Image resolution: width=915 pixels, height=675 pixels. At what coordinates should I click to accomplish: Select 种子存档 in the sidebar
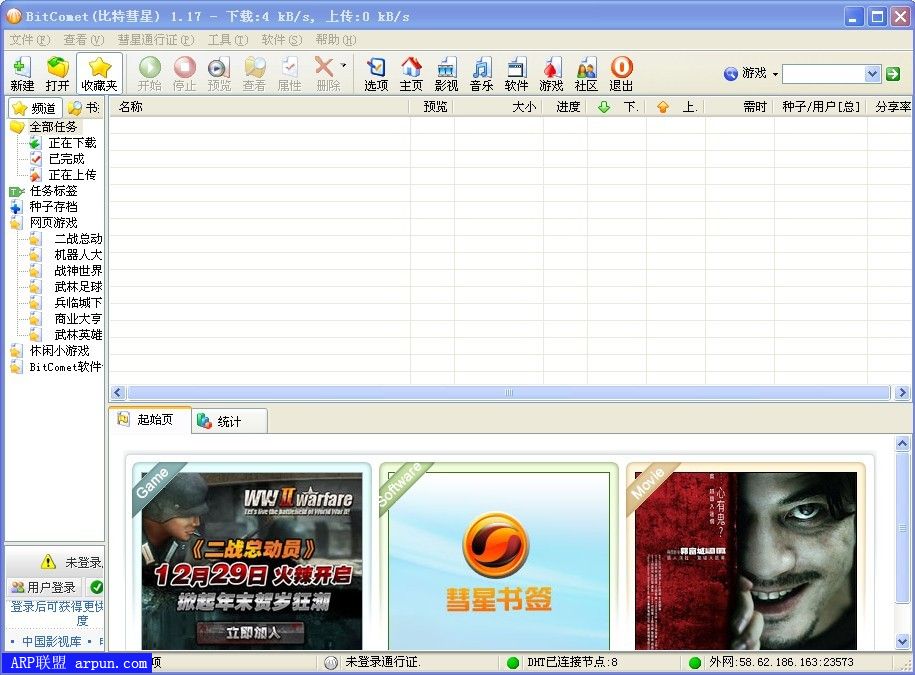tap(53, 207)
